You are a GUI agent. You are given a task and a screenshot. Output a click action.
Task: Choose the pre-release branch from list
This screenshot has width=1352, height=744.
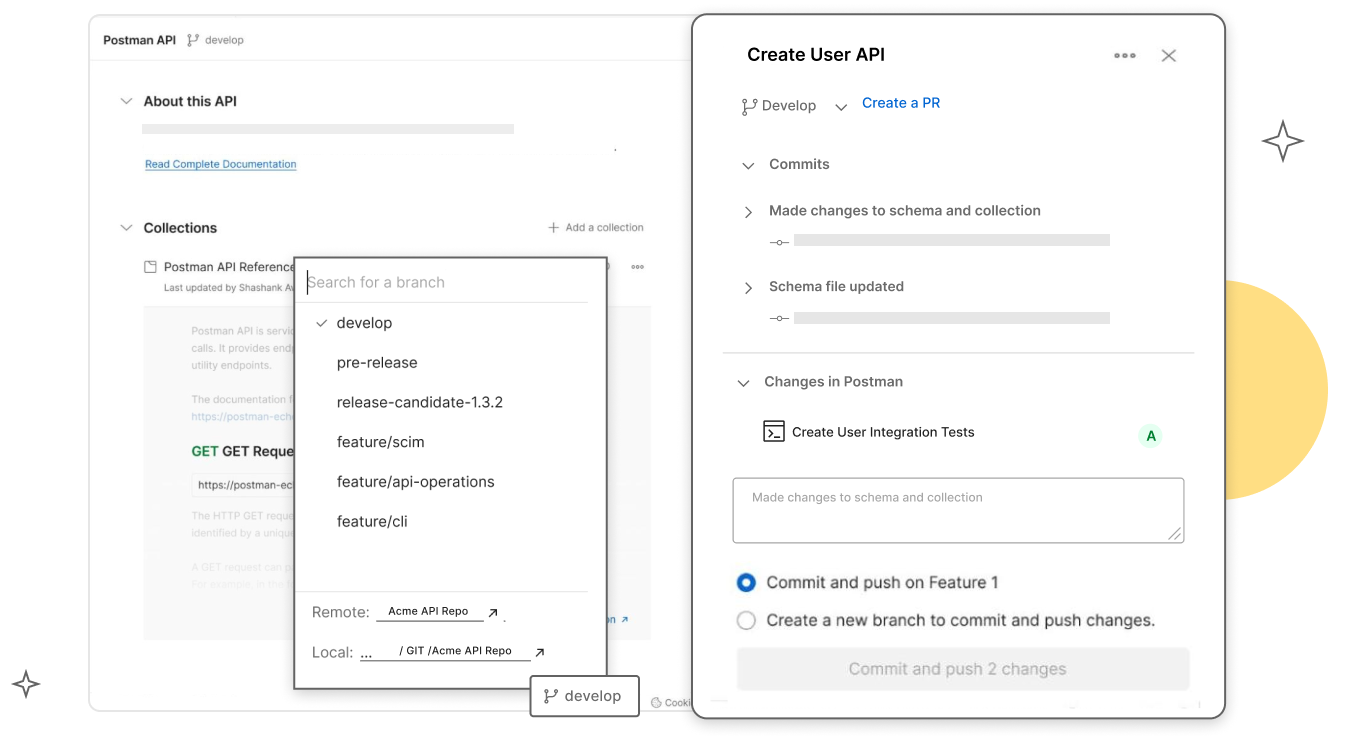pyautogui.click(x=377, y=362)
